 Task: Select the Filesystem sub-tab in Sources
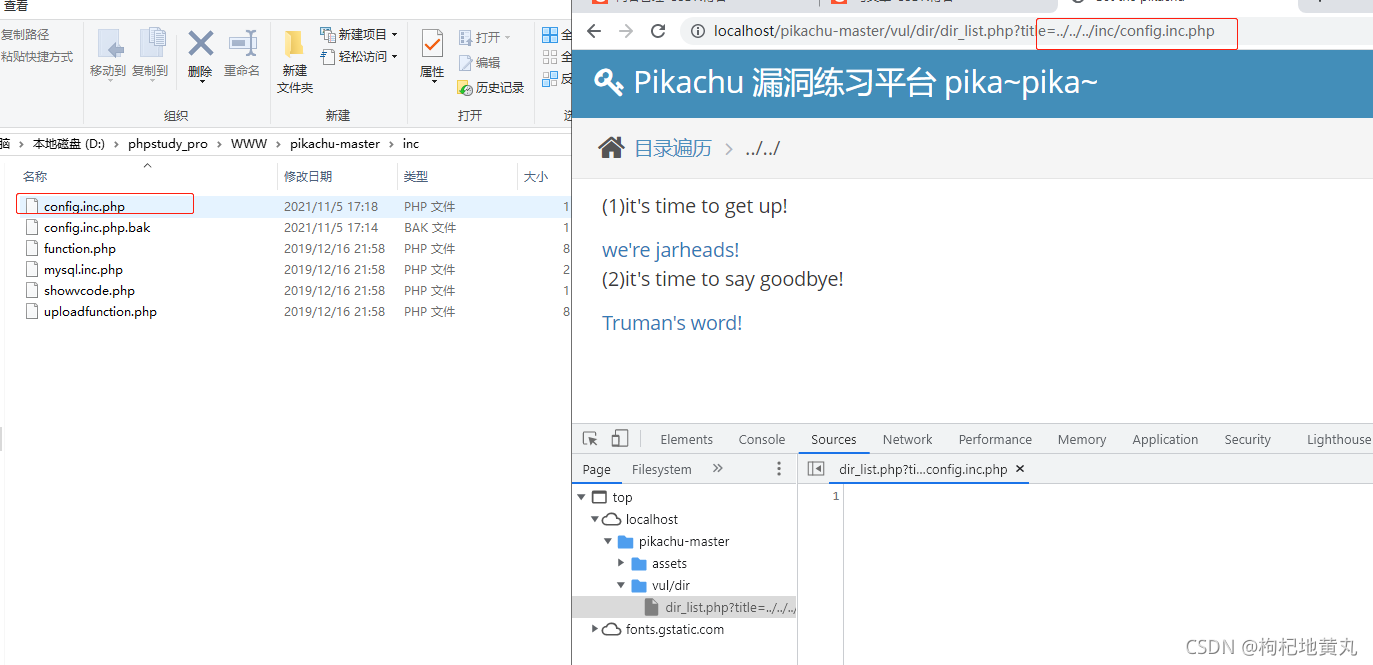(662, 469)
